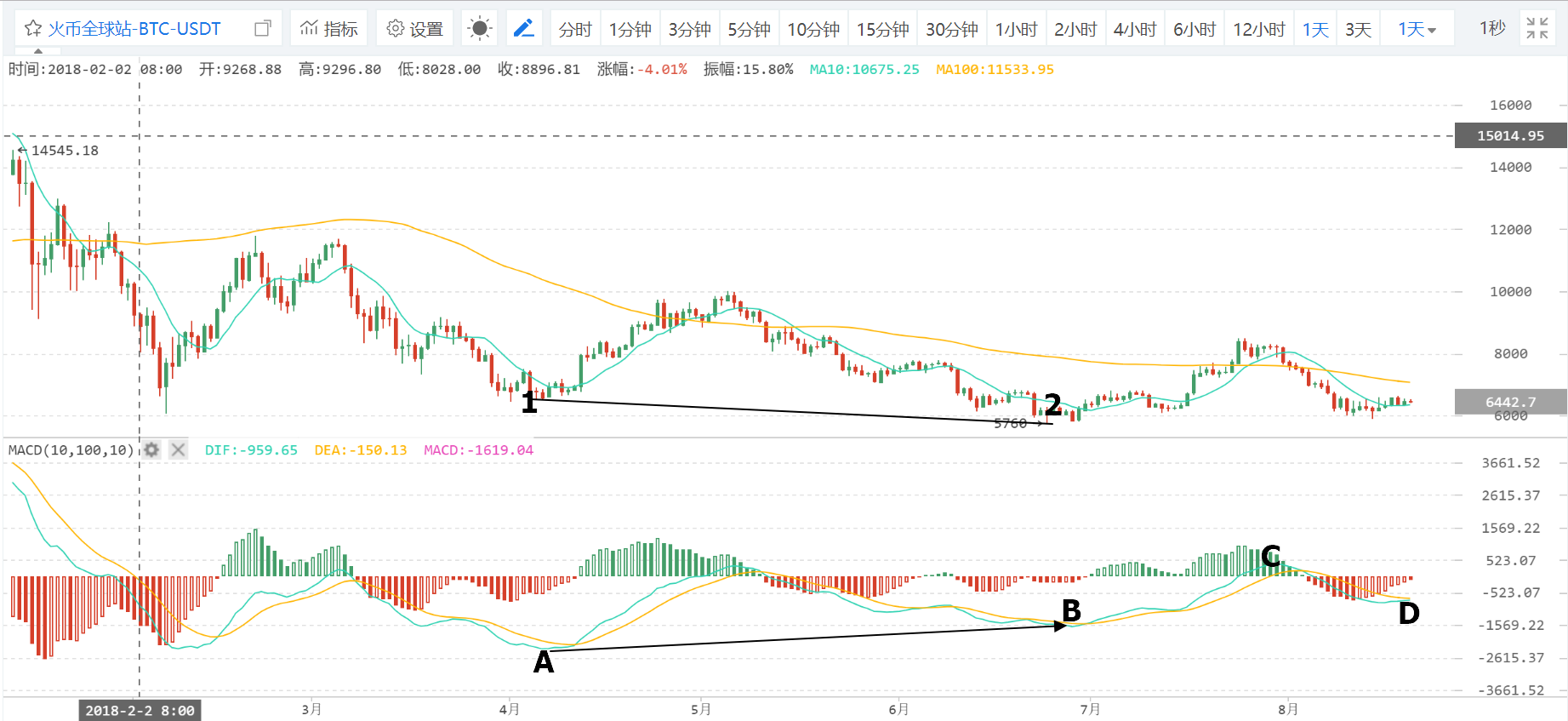The image size is (1568, 721).
Task: Toggle the light/dark theme sun icon
Action: [480, 29]
